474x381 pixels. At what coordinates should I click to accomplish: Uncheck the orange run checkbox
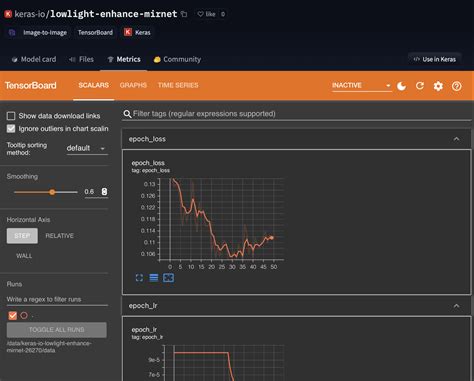pos(12,315)
